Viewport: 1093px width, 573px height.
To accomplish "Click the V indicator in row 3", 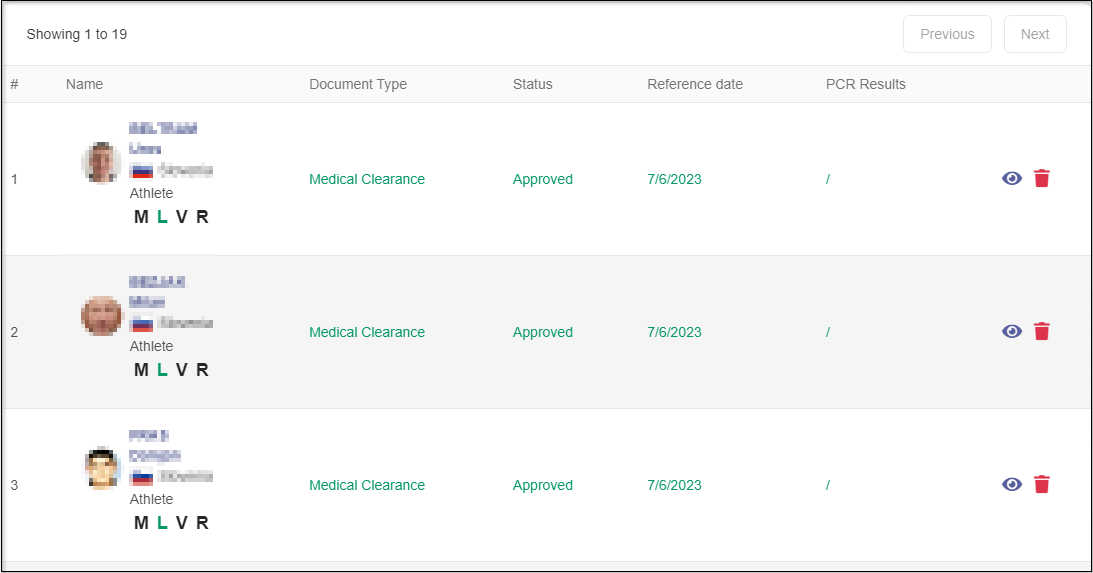I will (x=181, y=523).
